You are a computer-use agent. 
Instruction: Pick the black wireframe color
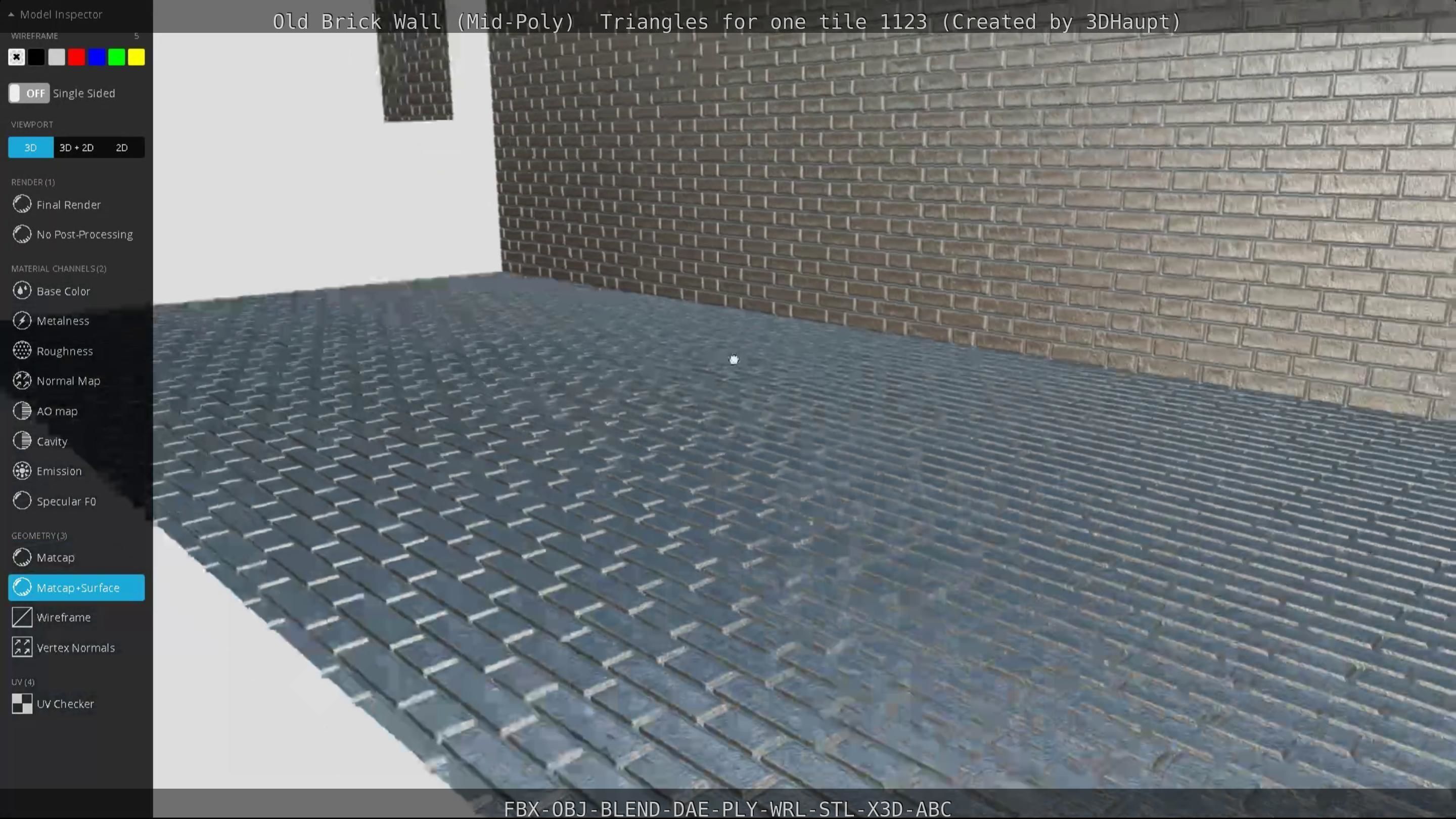[x=36, y=57]
